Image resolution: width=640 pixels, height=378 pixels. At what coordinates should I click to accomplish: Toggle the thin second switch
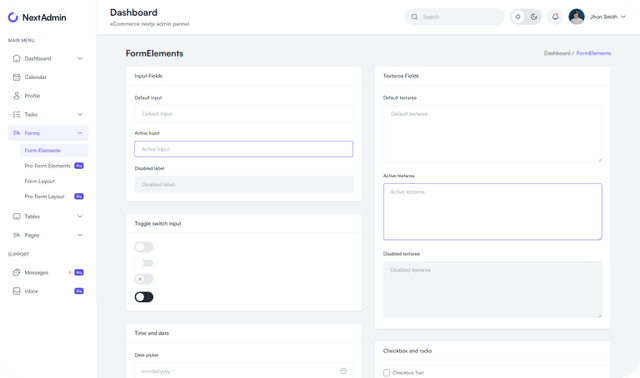coord(144,263)
